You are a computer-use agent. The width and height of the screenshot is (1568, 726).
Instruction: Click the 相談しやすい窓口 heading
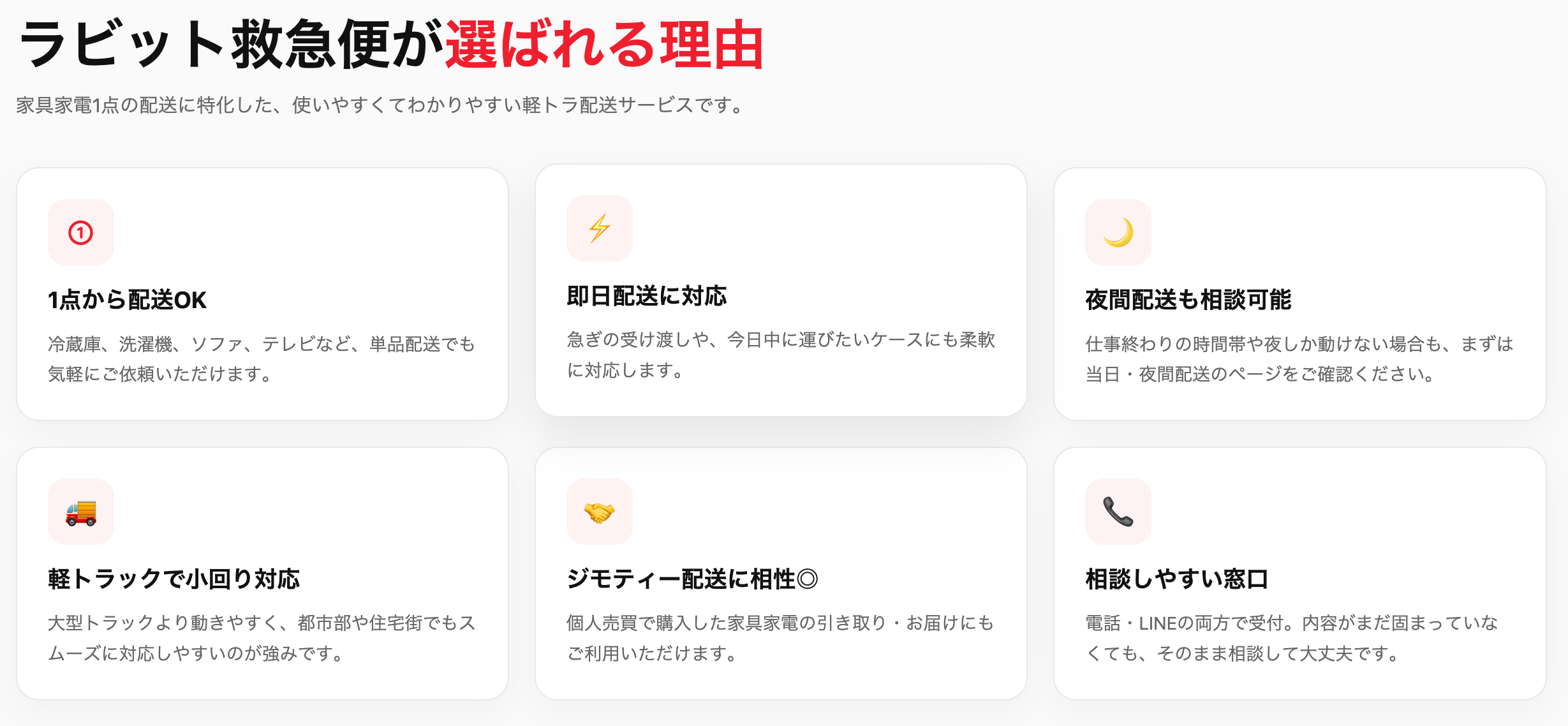click(1177, 579)
